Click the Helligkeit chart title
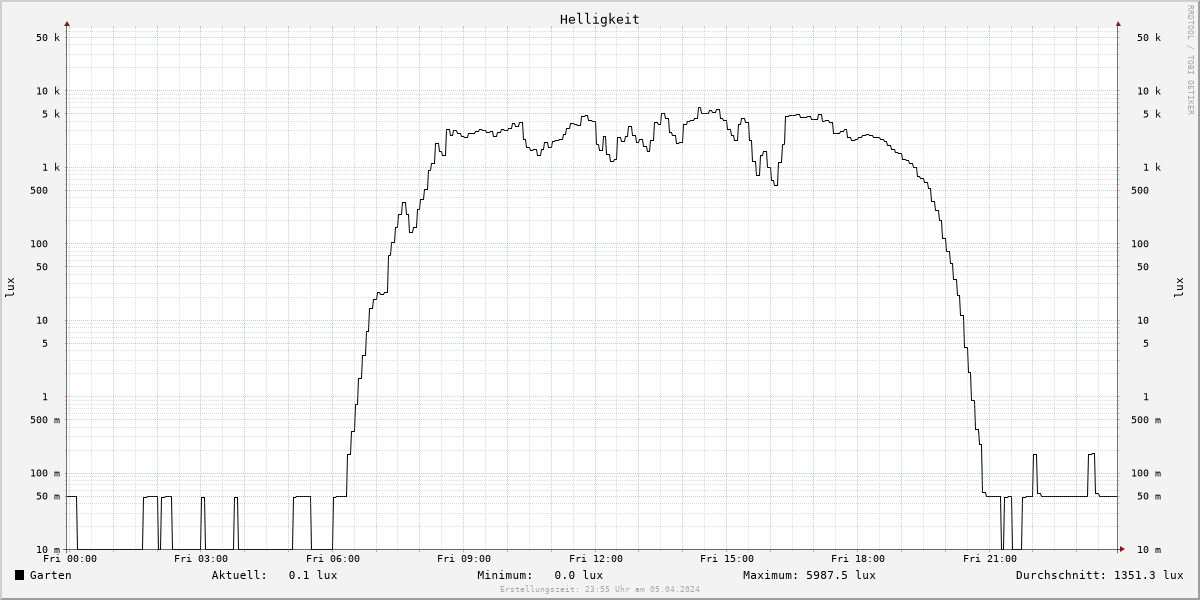1200x600 pixels. 600,19
